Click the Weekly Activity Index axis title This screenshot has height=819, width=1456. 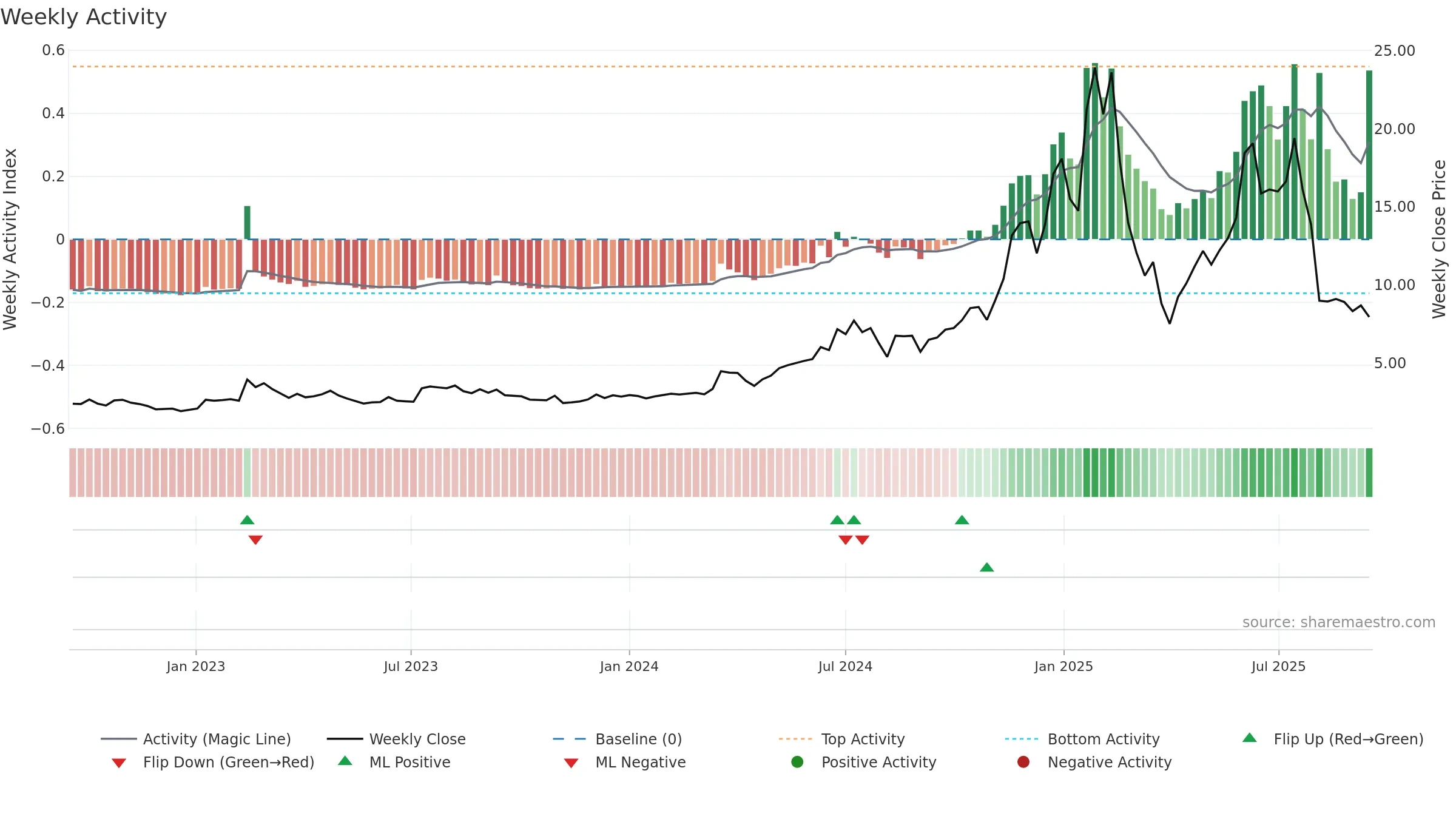(10, 239)
